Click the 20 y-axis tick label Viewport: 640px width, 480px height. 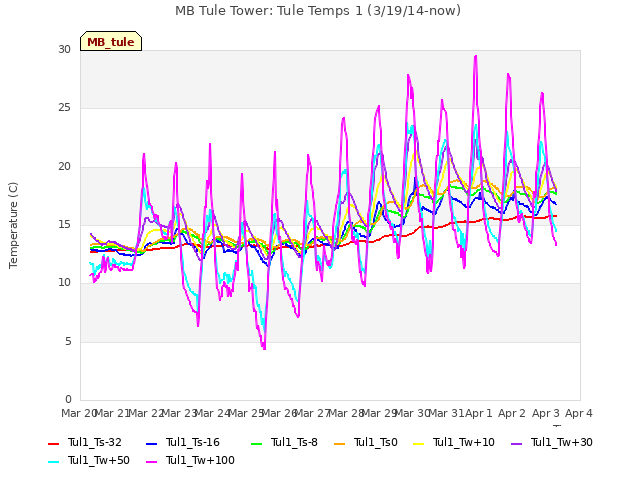64,167
